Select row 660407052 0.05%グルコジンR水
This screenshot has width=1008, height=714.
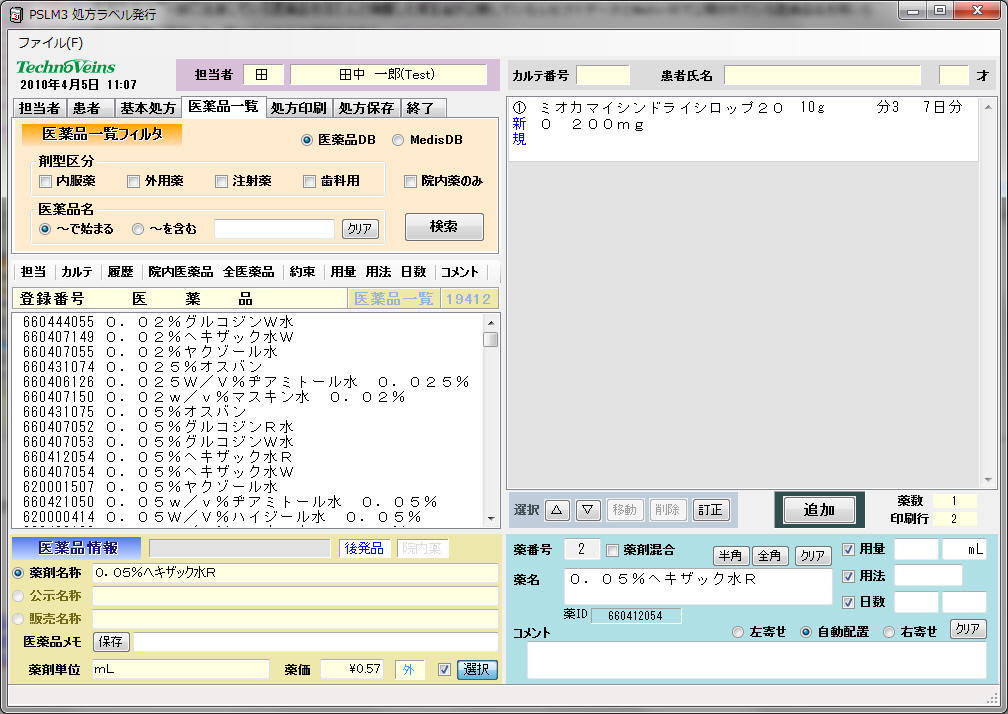(x=248, y=427)
